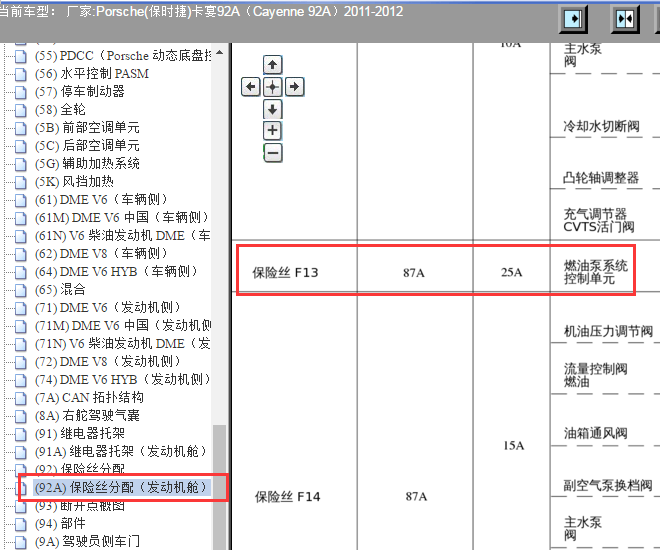660x550 pixels.
Task: Open (8A) 右舵驾驶气囊 entry
Action: point(87,415)
